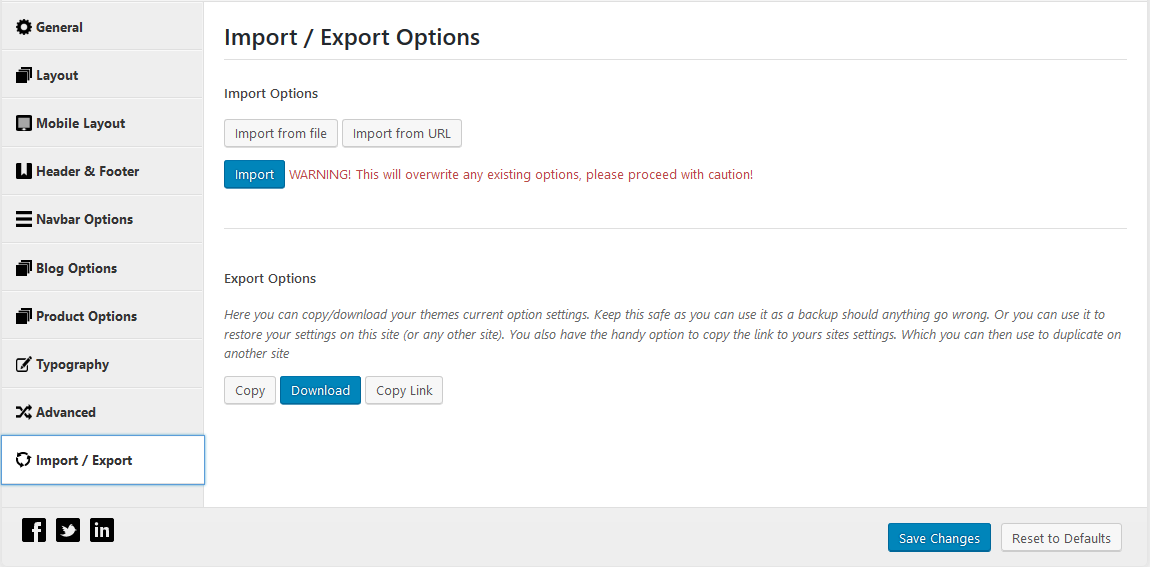Open the Twitter social icon

(x=68, y=530)
